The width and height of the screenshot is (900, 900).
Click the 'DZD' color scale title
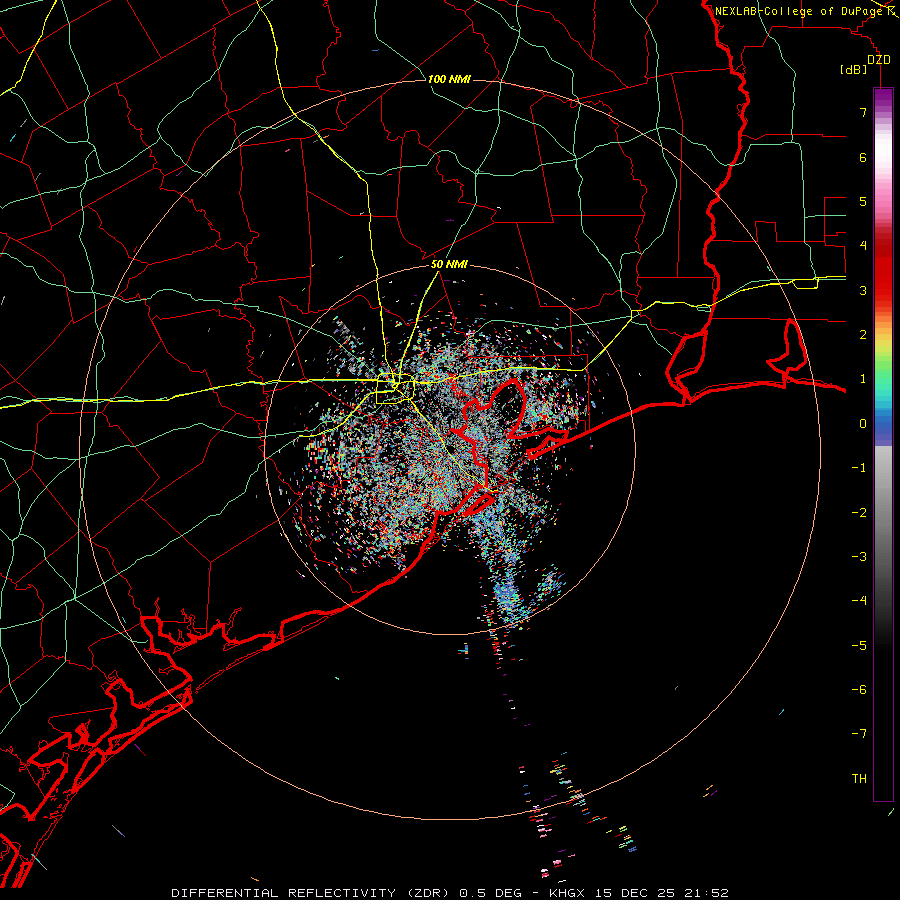878,60
